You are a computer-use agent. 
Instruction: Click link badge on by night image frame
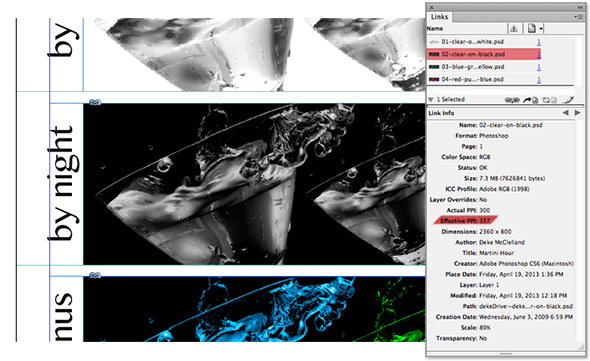pos(95,102)
